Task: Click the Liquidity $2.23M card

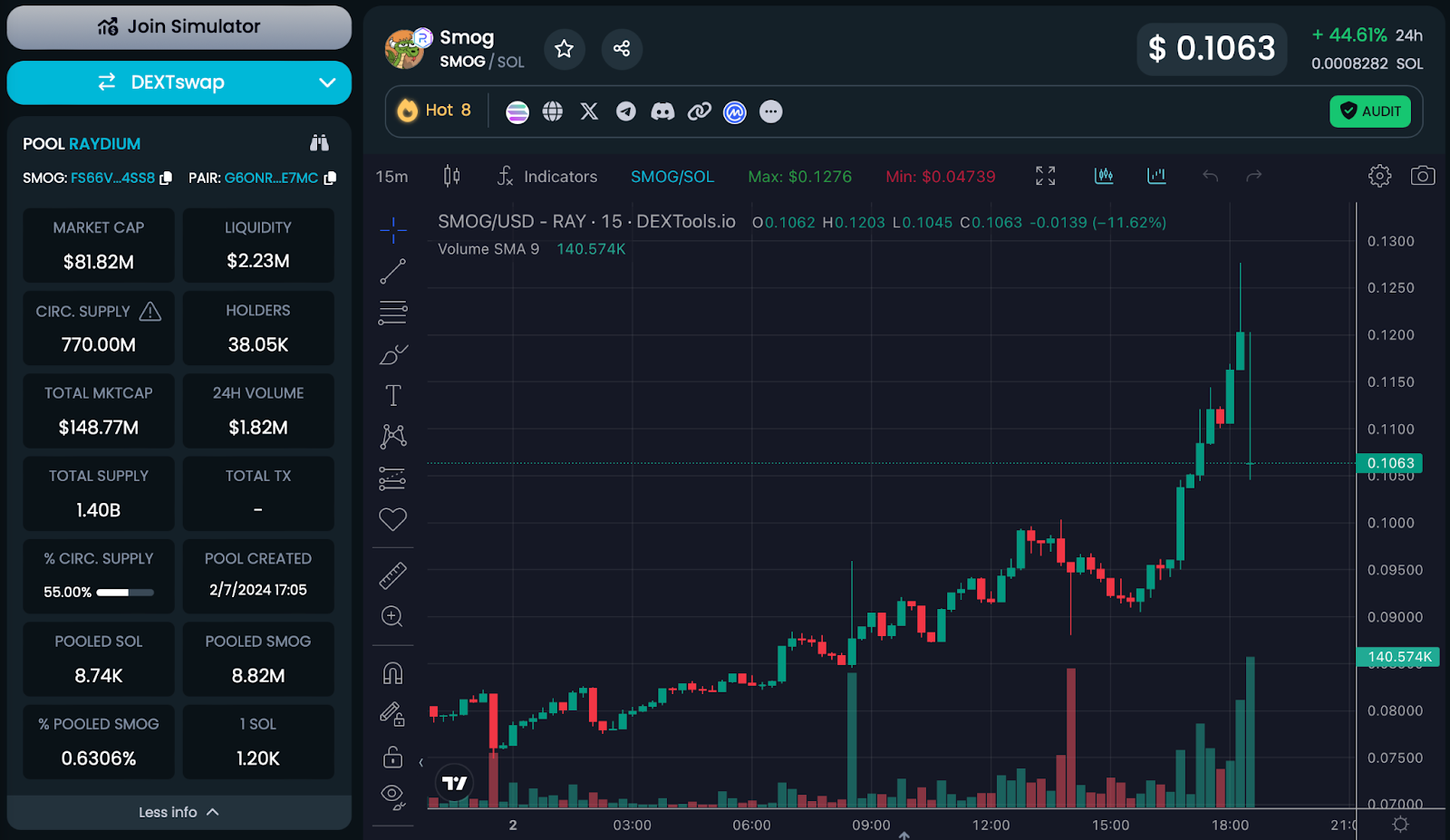Action: (x=258, y=246)
